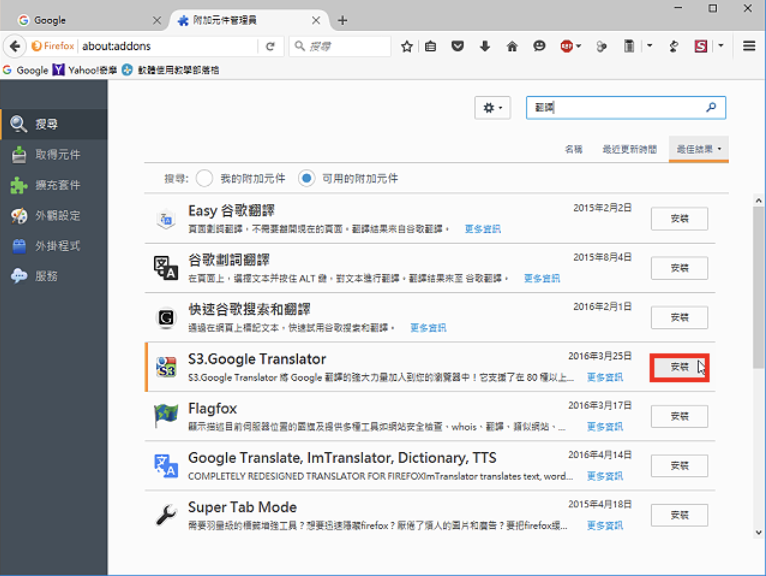766x576 pixels.
Task: Open 更多資訊 link for 谷歌劃詞翻譯
Action: pos(542,278)
